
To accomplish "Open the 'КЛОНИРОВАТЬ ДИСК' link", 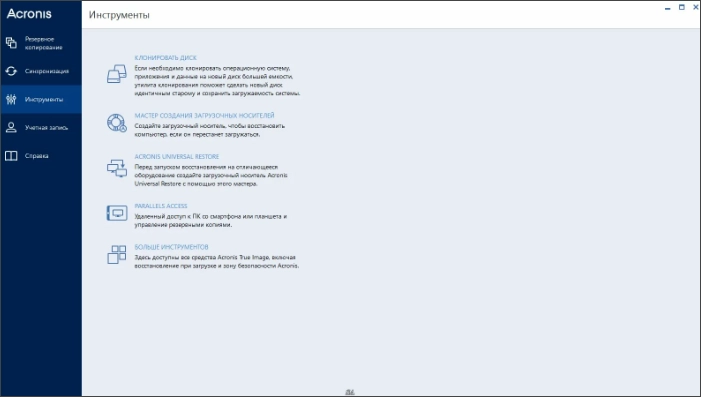I will pyautogui.click(x=165, y=58).
